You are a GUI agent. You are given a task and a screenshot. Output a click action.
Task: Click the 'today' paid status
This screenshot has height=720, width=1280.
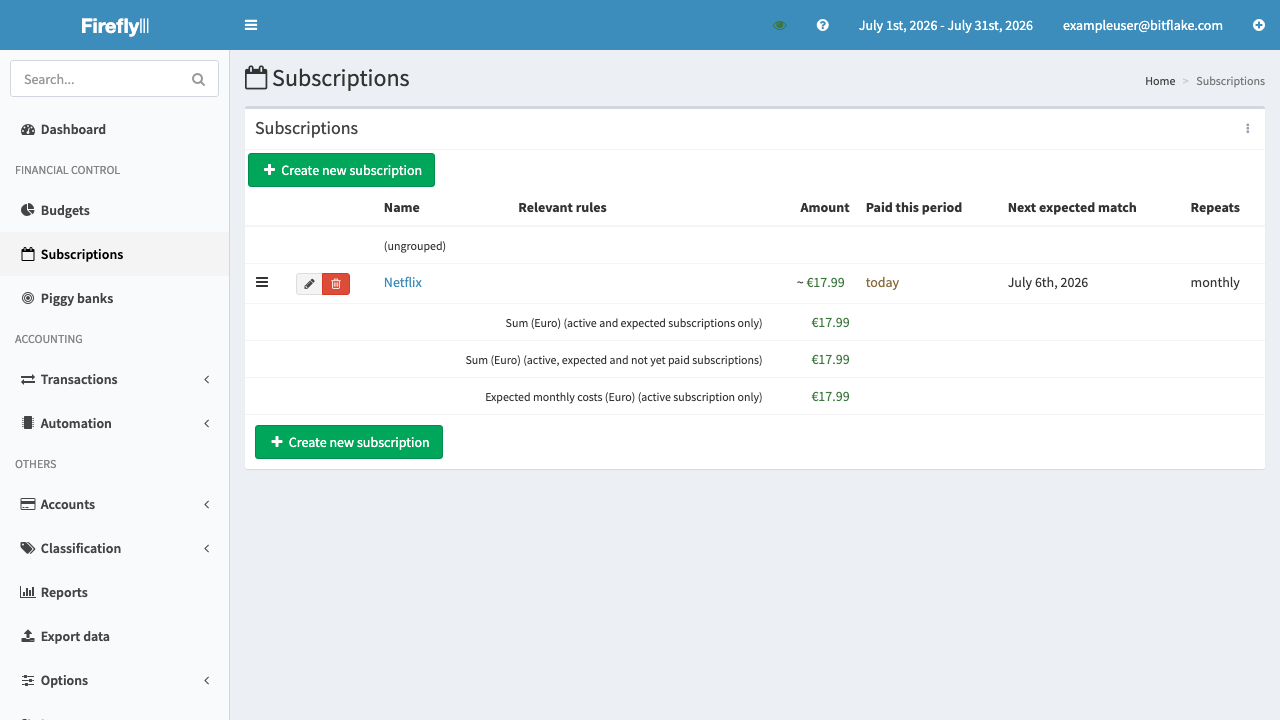[x=882, y=282]
